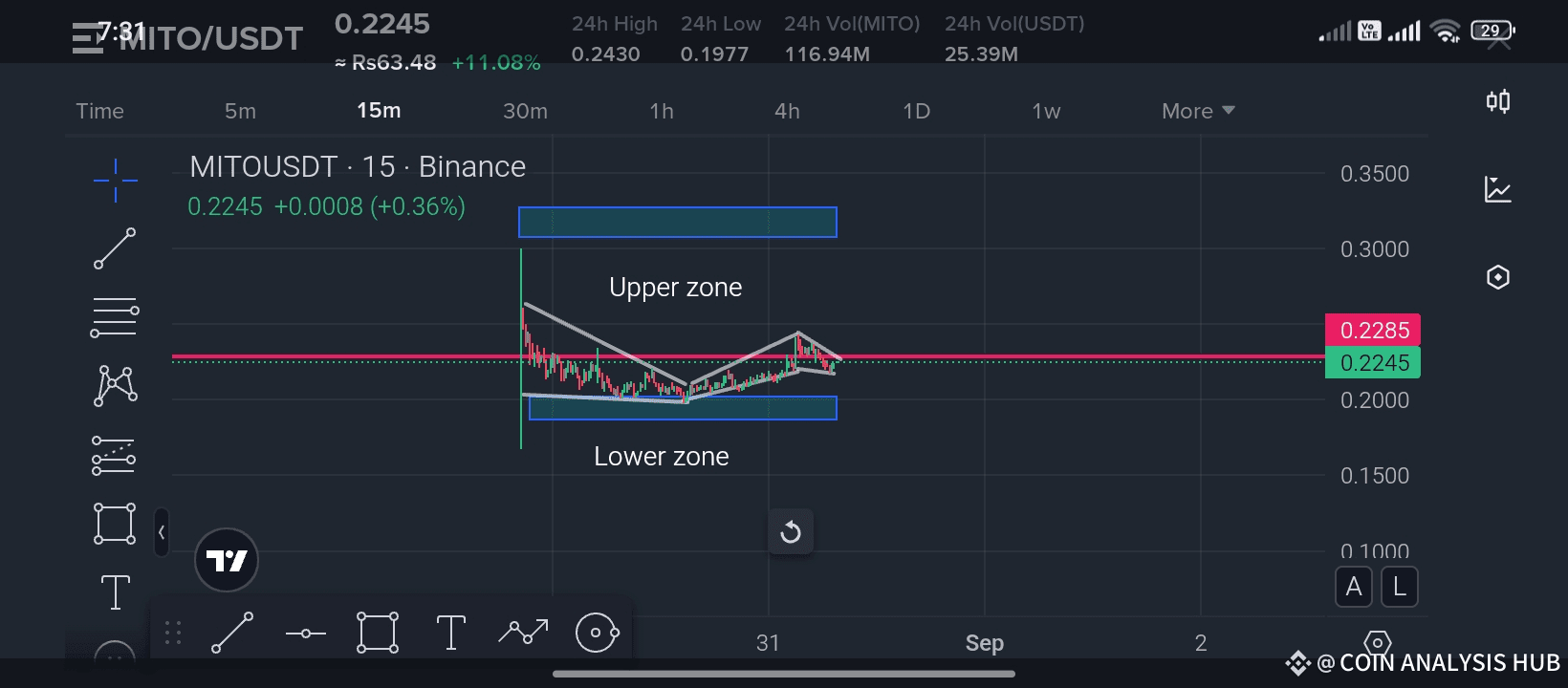The height and width of the screenshot is (688, 1568).
Task: Switch to the 4h timeframe tab
Action: click(787, 111)
